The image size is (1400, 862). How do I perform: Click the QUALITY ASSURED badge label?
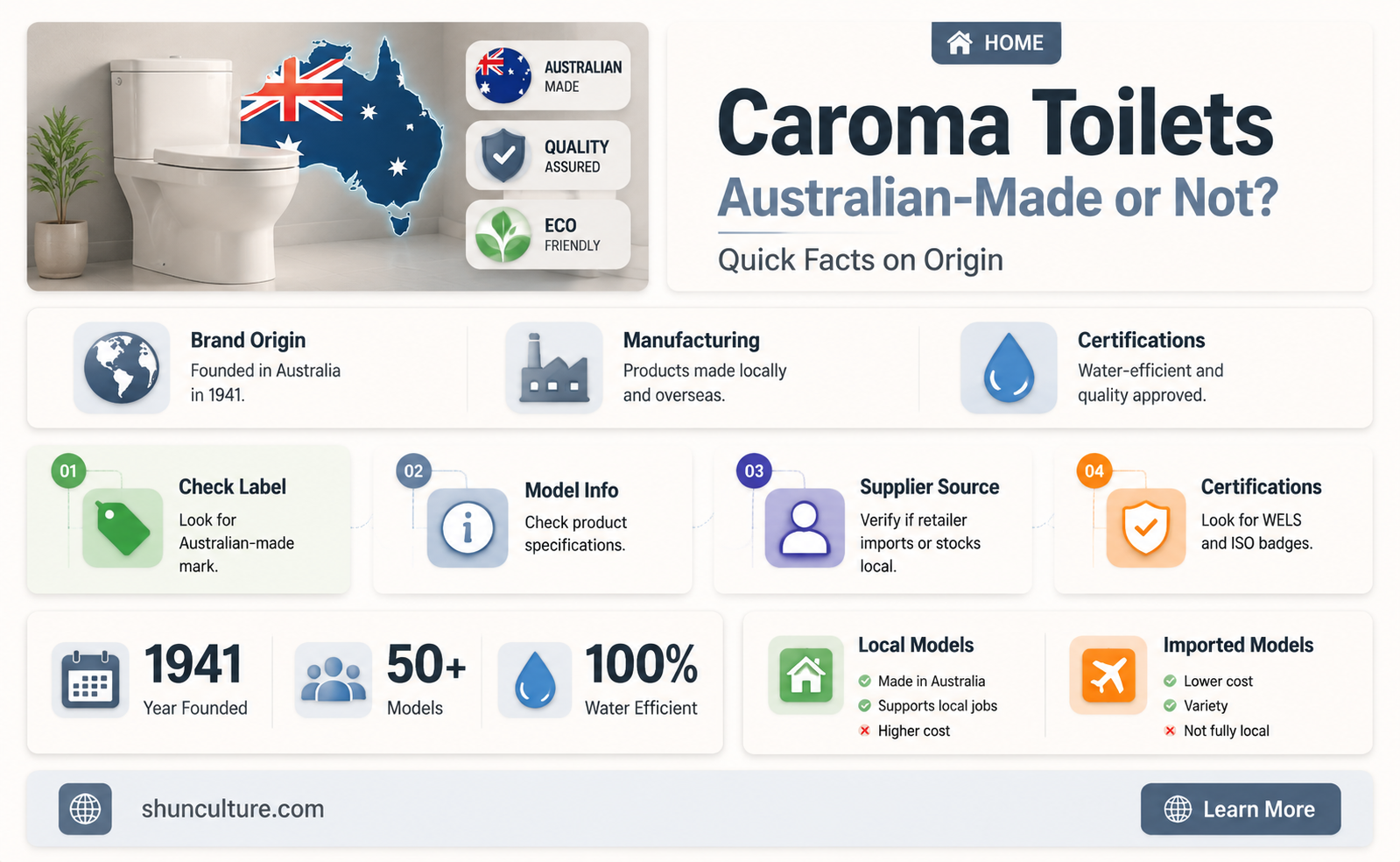pyautogui.click(x=576, y=156)
